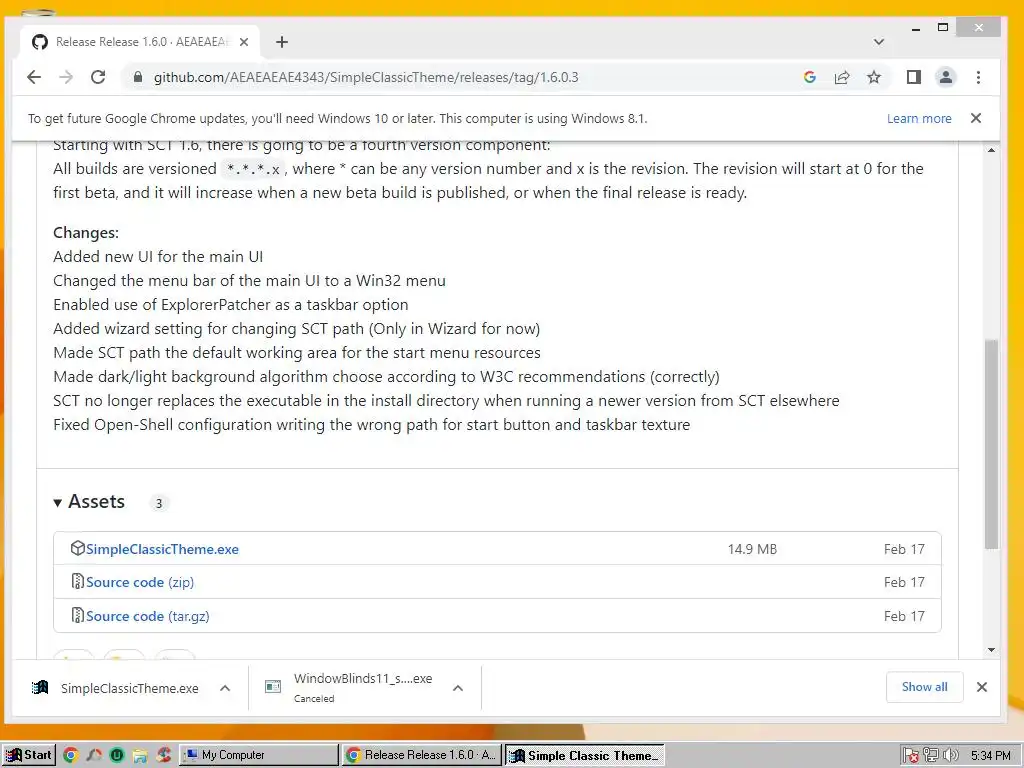This screenshot has width=1024, height=768.
Task: Switch to Simple Classic Theme taskbar window
Action: (x=585, y=755)
